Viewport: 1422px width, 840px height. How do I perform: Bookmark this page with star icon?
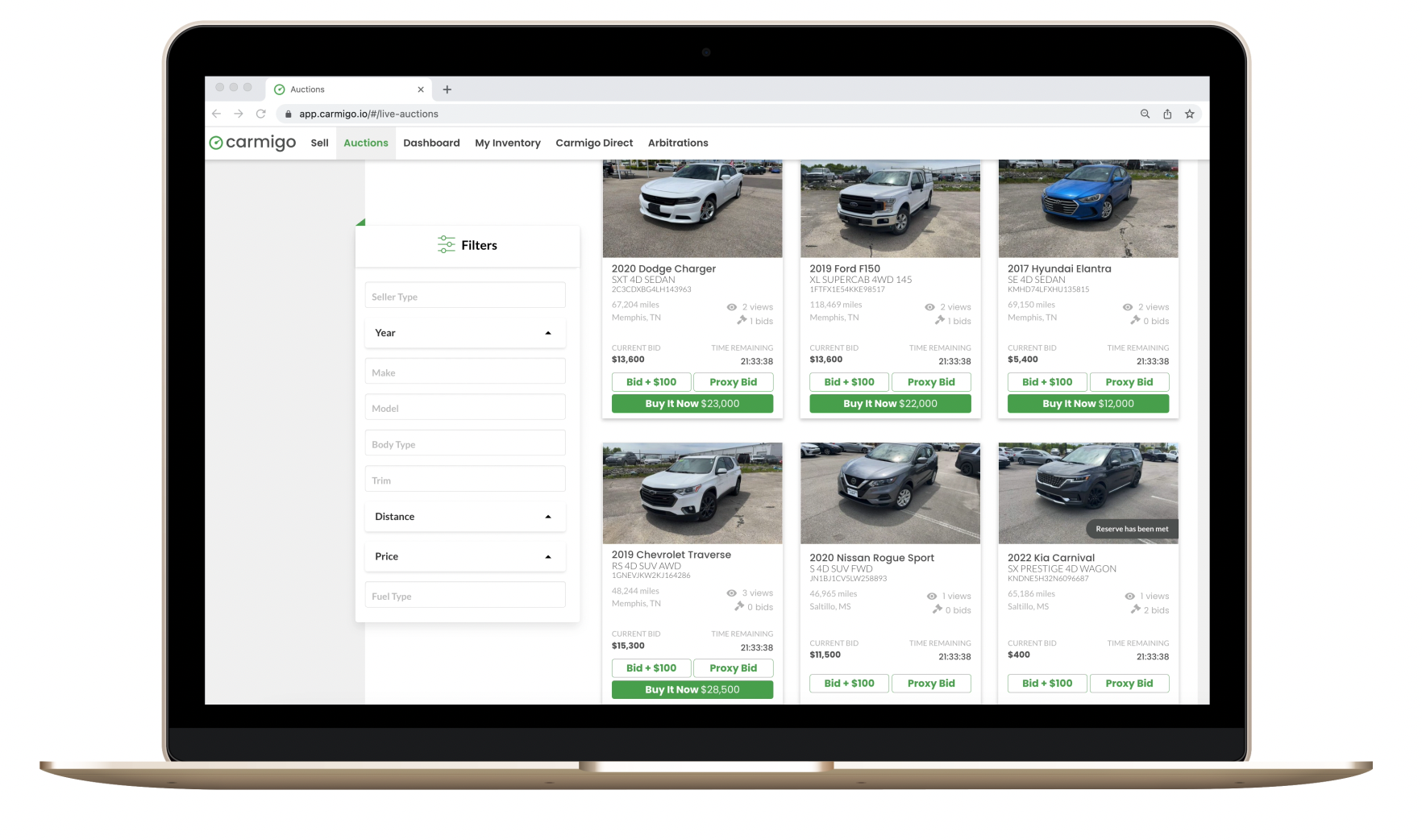(x=1190, y=114)
